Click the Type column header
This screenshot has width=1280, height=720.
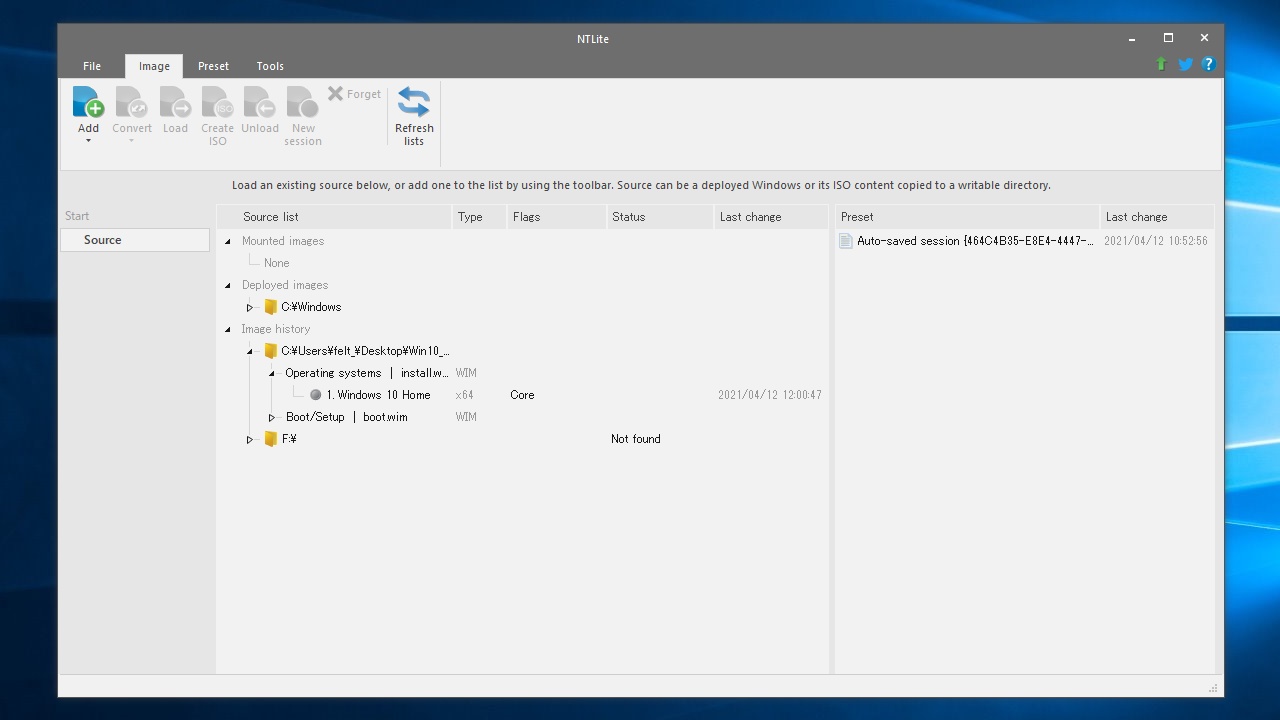pos(479,217)
